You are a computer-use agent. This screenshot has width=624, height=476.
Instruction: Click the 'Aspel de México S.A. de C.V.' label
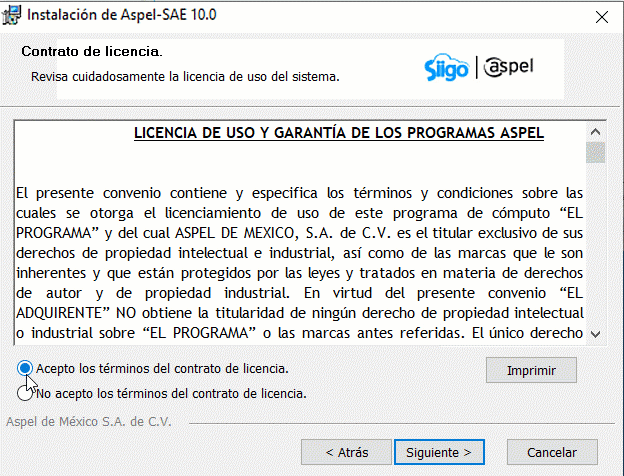[89, 421]
